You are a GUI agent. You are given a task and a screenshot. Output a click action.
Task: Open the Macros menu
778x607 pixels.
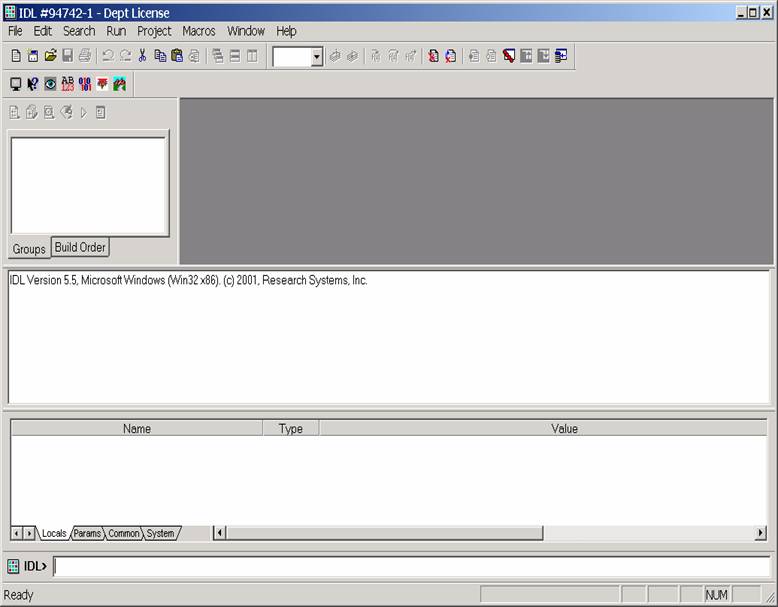coord(199,31)
